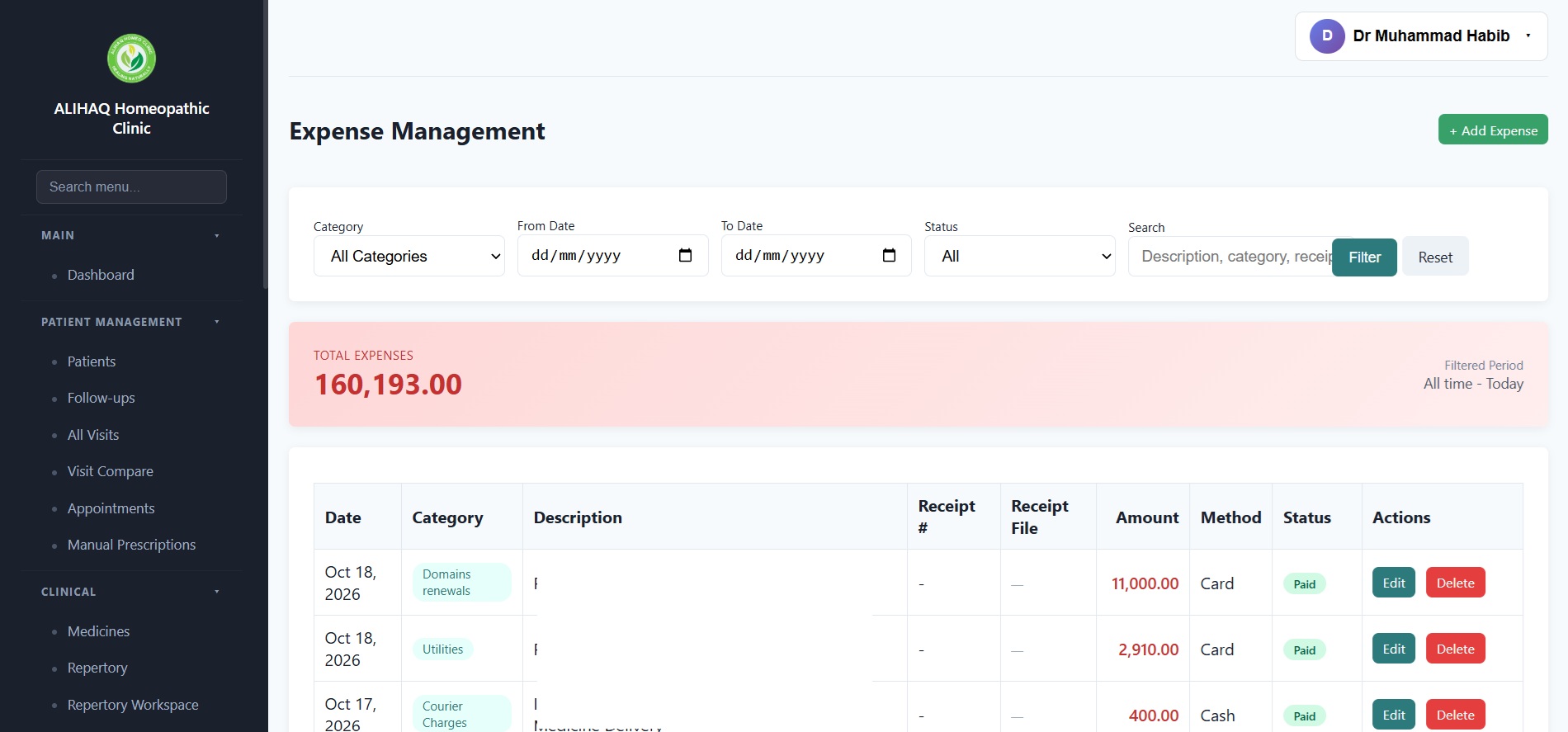Click the From Date input

click(612, 255)
